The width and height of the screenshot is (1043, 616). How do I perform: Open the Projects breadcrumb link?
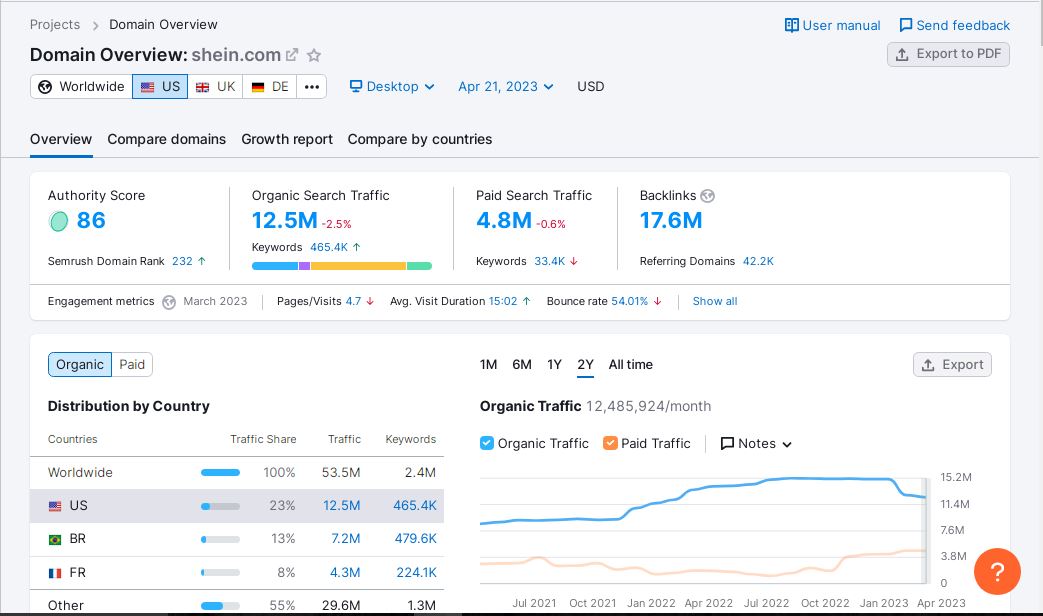pyautogui.click(x=55, y=25)
